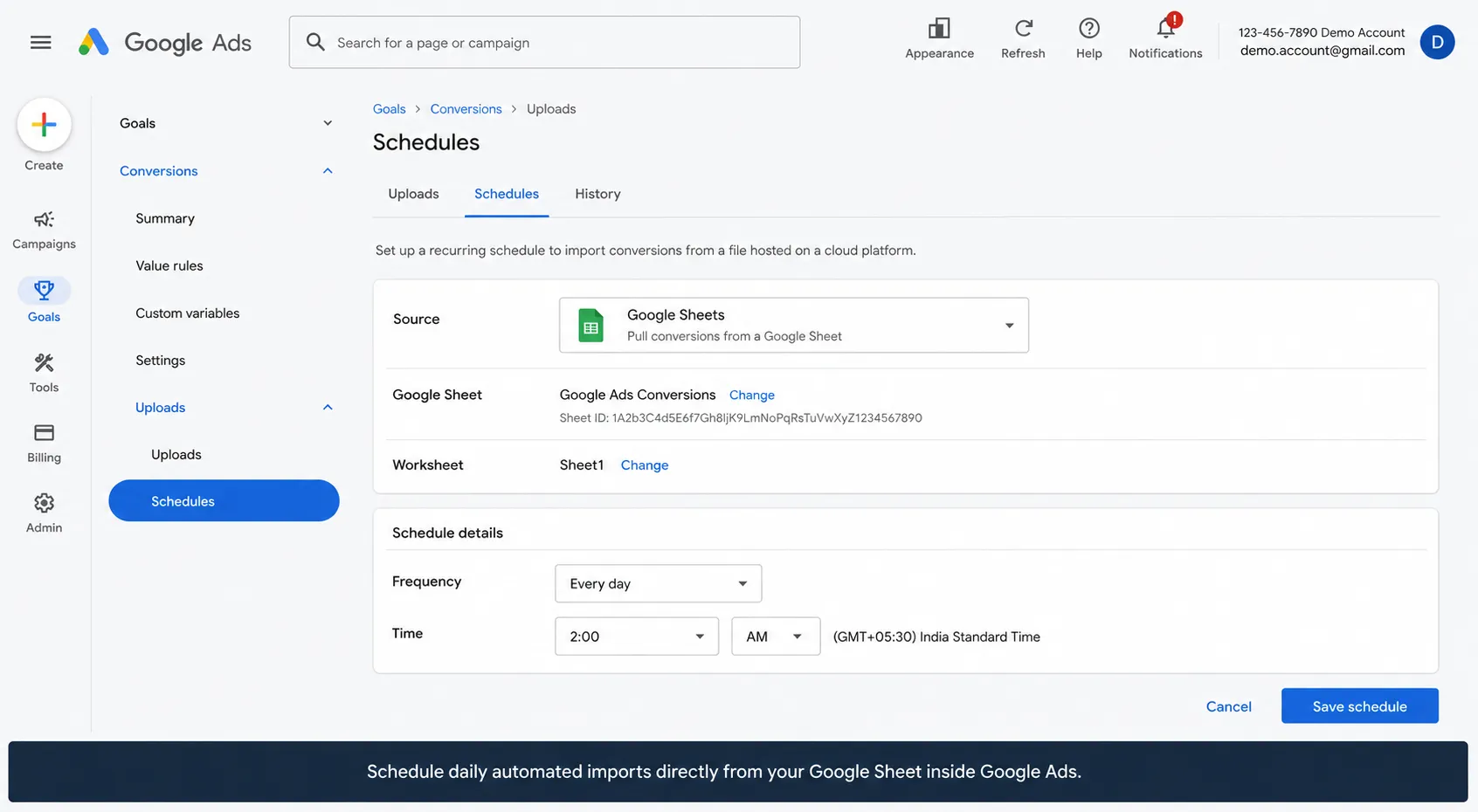
Task: Open the Source dropdown arrow
Action: click(x=1009, y=326)
